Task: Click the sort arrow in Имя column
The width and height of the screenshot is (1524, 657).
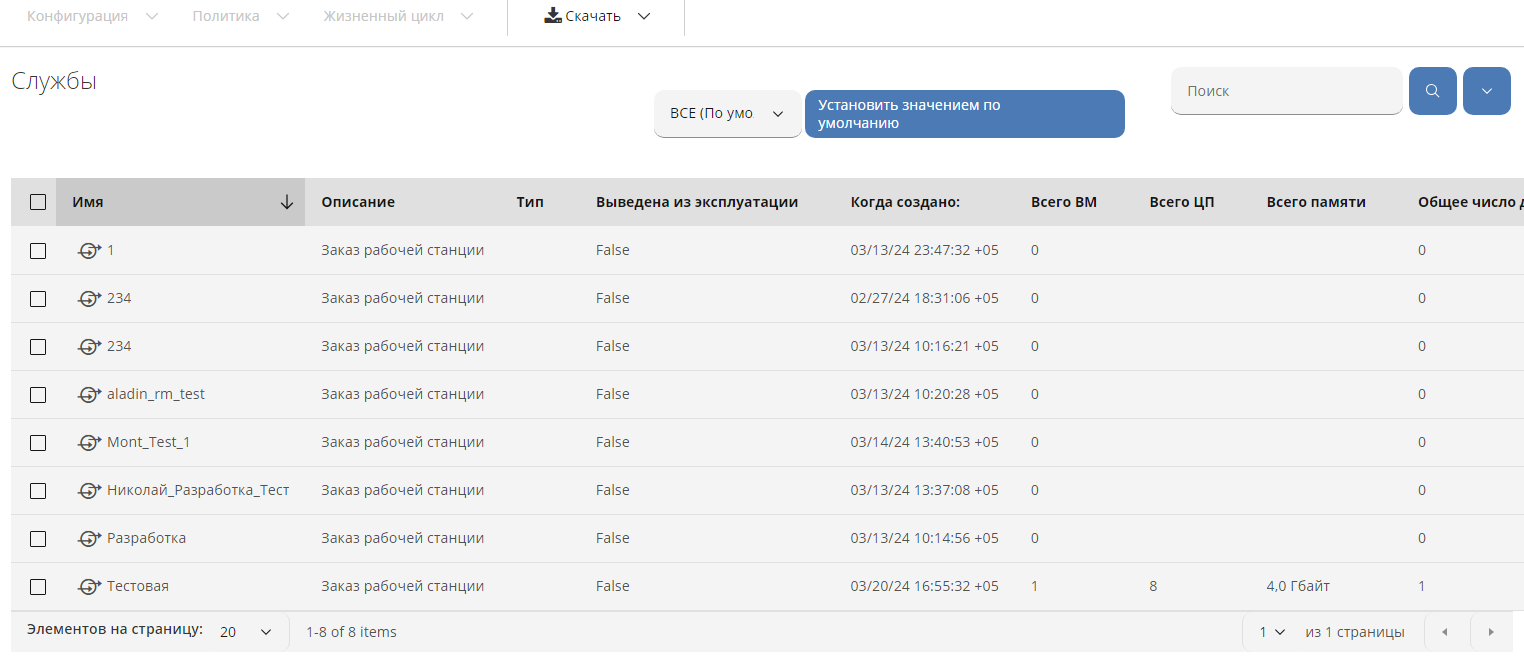Action: coord(287,202)
